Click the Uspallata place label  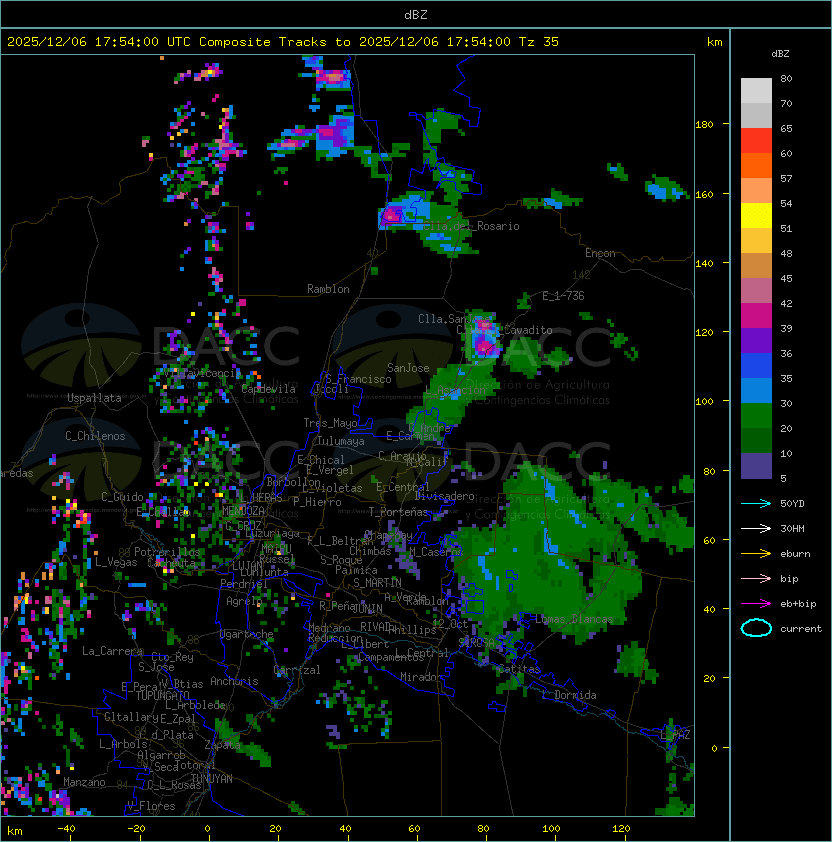click(94, 398)
